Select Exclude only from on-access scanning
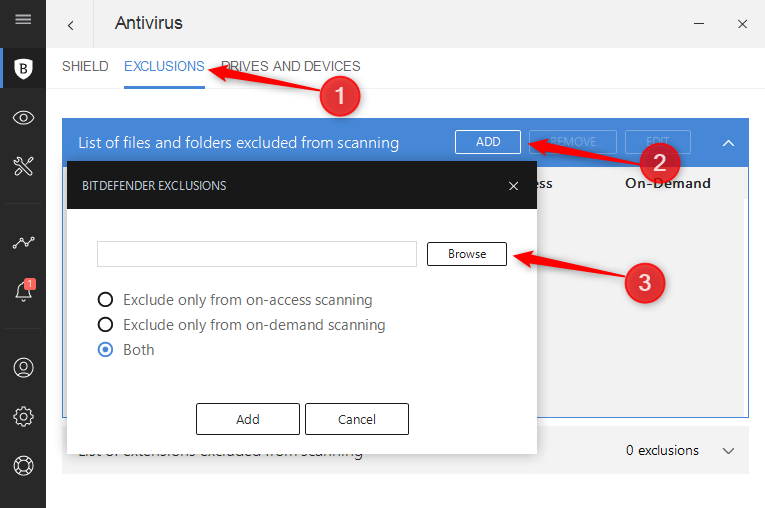This screenshot has height=508, width=765. tap(105, 300)
